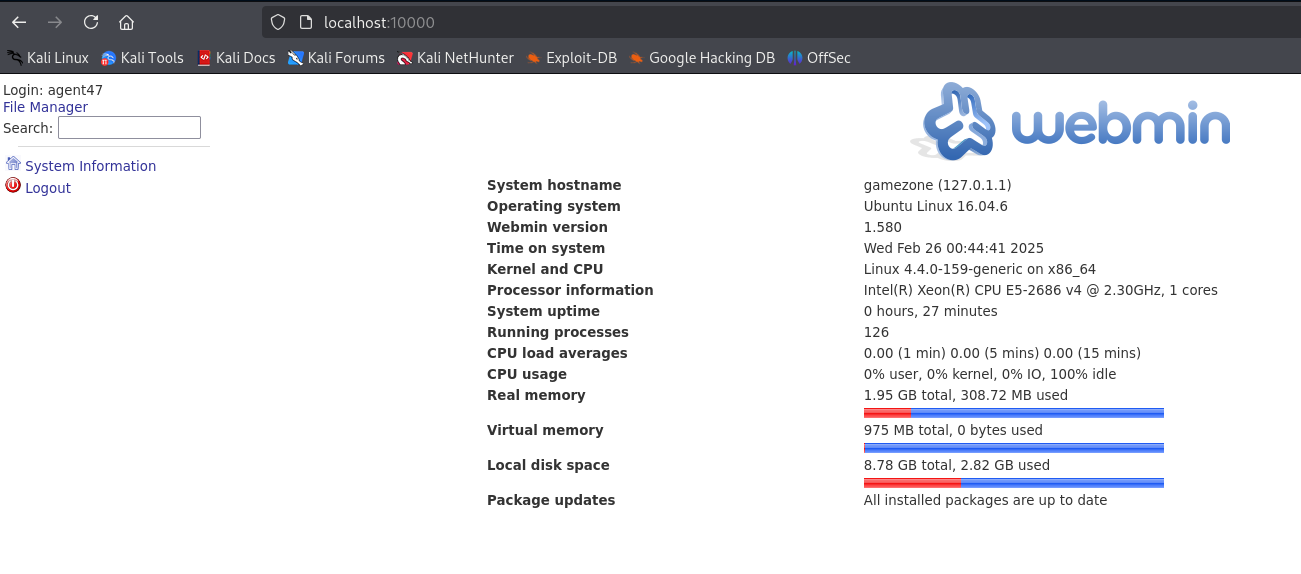This screenshot has height=574, width=1301.
Task: Open the Kali Forums bookmark
Action: (x=336, y=58)
